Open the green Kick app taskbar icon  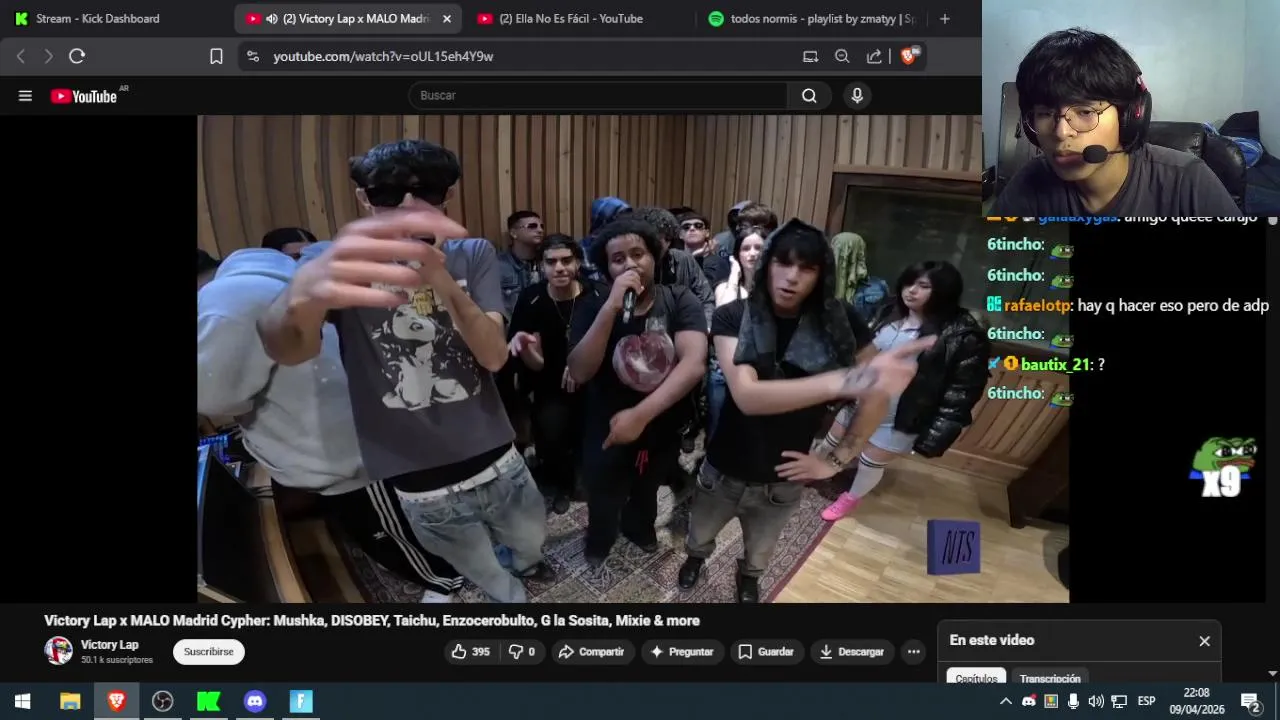208,701
